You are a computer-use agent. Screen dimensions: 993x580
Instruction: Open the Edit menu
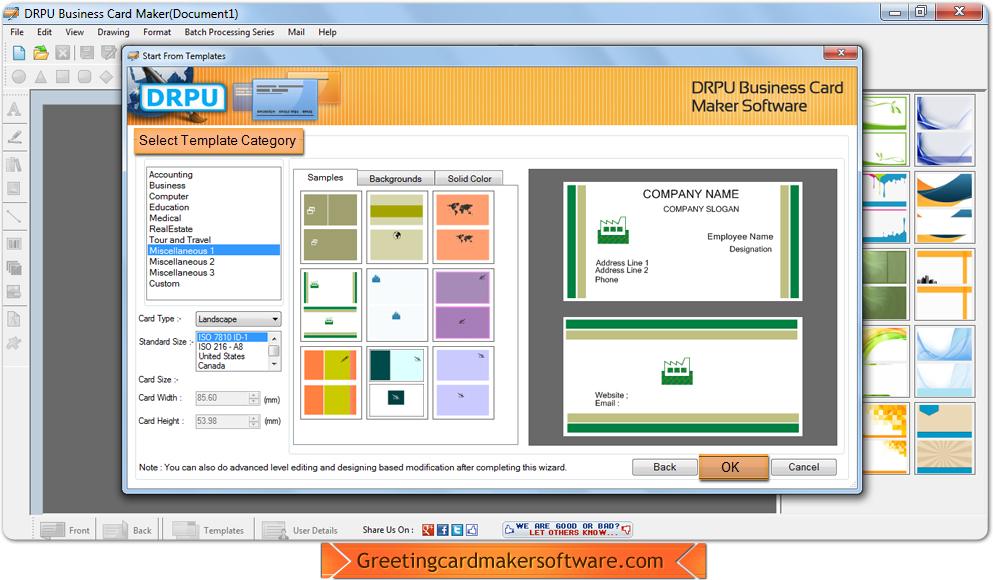44,32
